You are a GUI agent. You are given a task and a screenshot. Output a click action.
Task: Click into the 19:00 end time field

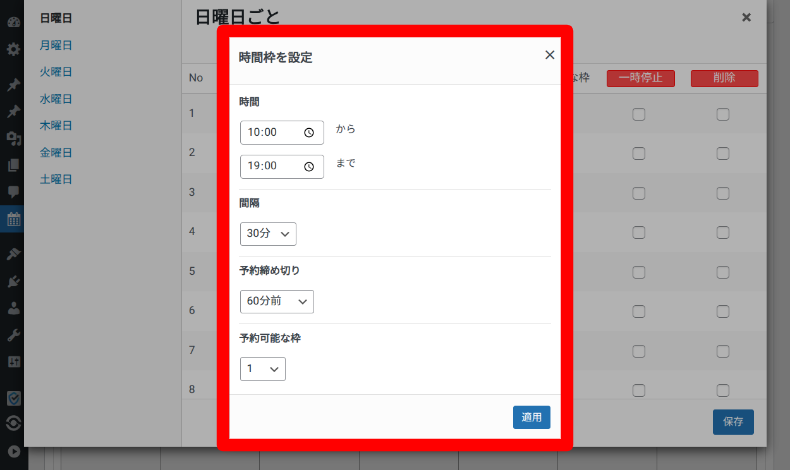282,166
